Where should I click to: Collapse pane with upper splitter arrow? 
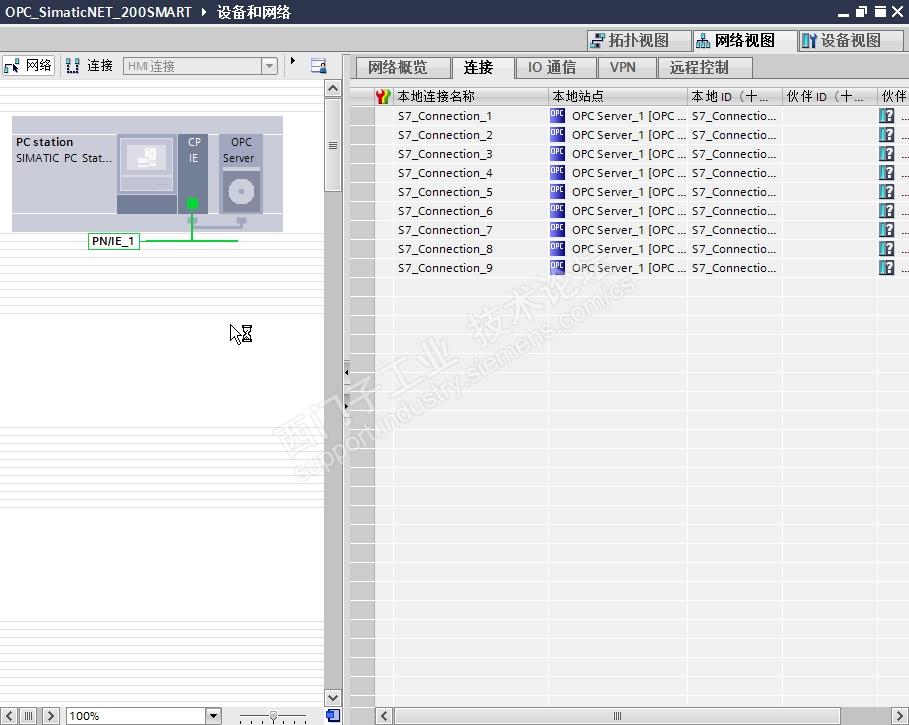click(346, 372)
